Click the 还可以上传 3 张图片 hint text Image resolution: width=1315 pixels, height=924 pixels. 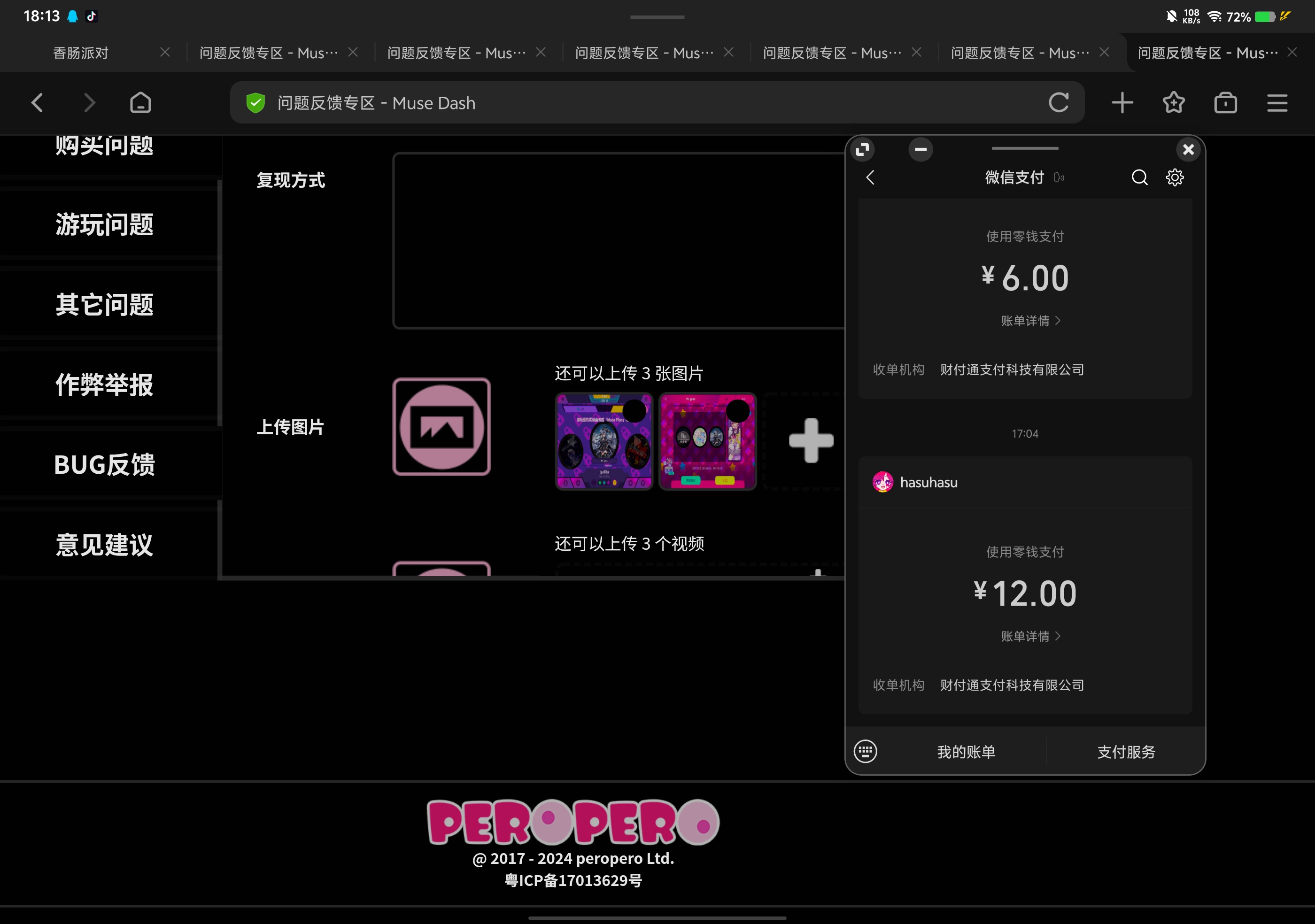point(629,373)
